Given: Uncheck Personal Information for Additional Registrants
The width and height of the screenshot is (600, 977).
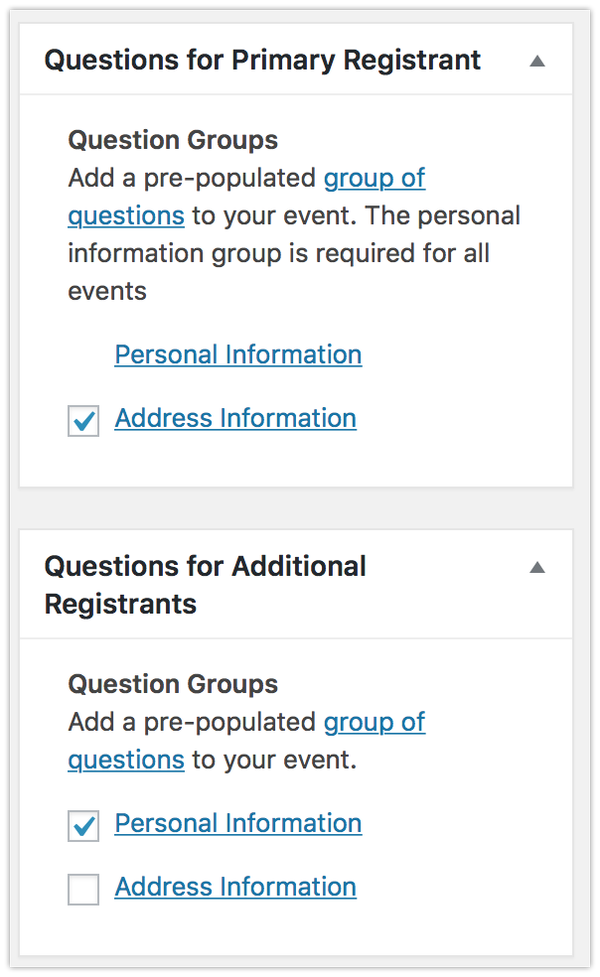Looking at the screenshot, I should click(x=83, y=826).
